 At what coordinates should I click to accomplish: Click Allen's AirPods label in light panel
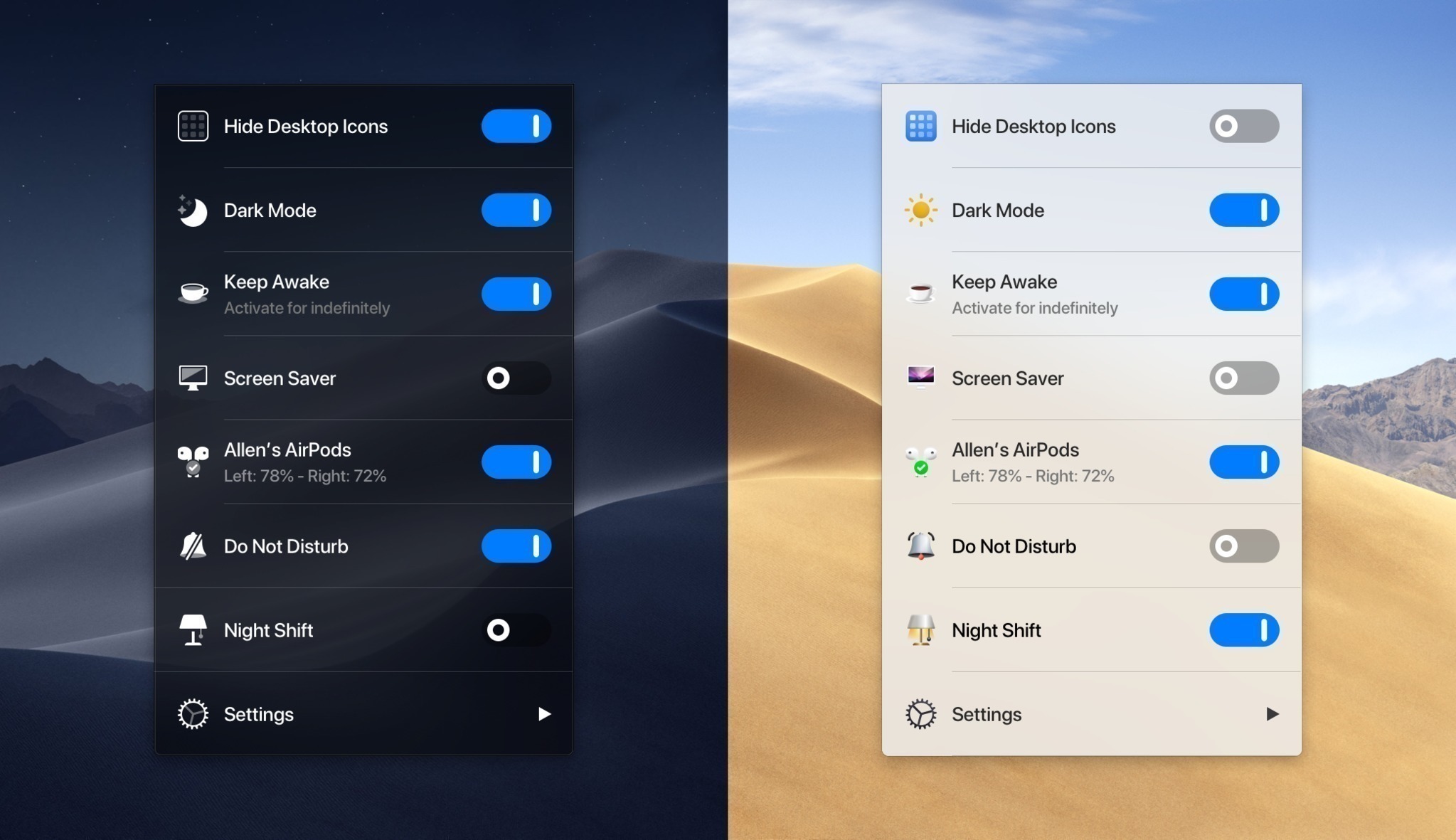[1015, 450]
